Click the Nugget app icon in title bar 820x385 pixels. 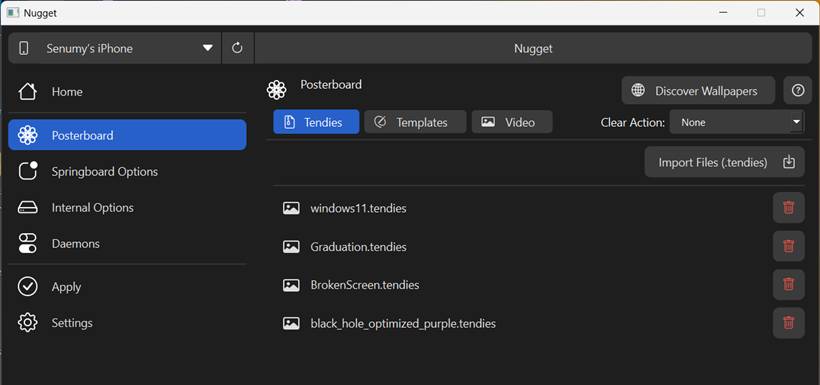click(x=13, y=13)
